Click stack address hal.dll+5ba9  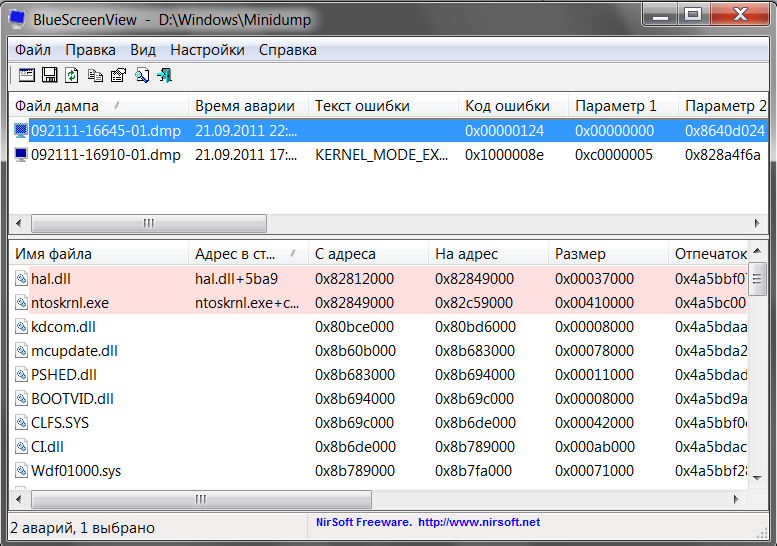(236, 279)
